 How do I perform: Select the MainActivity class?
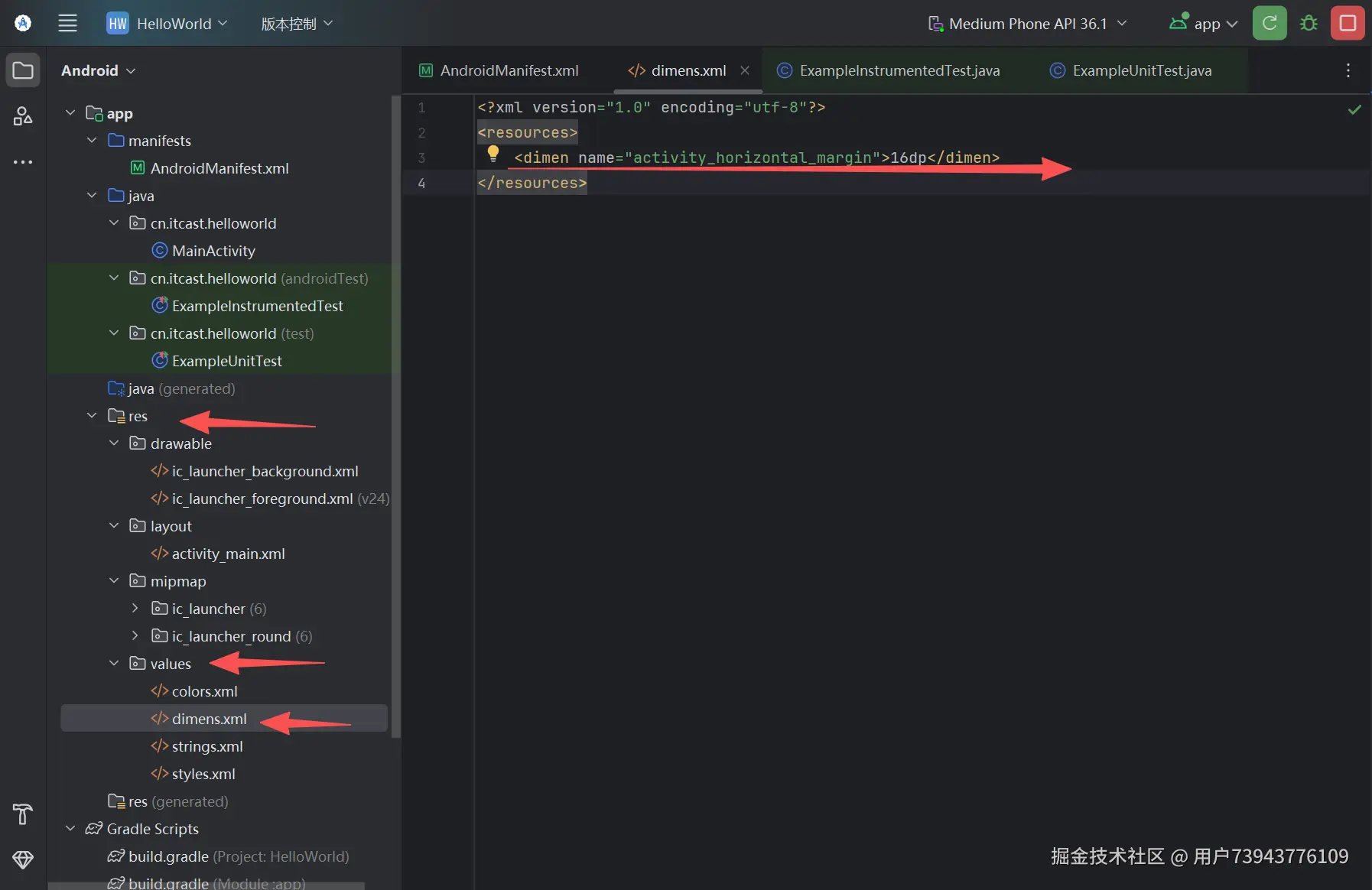[213, 251]
